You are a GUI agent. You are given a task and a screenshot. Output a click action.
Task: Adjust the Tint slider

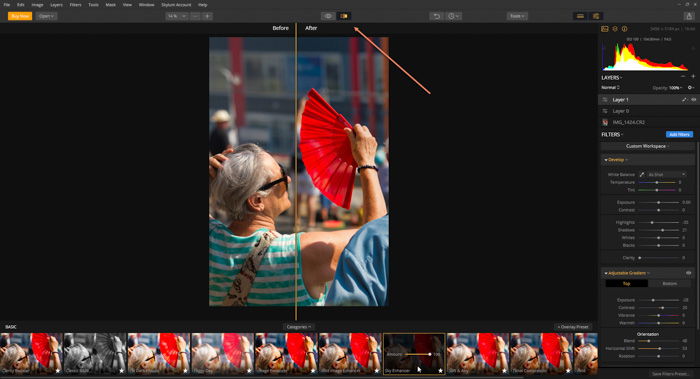pos(657,190)
